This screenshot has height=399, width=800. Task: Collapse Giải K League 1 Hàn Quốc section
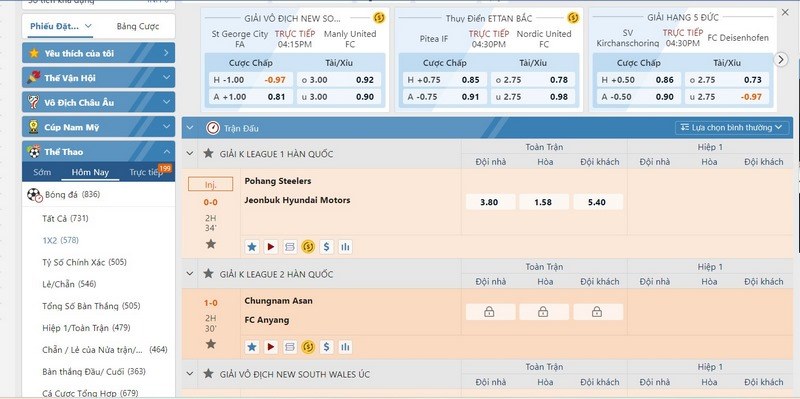coord(190,153)
